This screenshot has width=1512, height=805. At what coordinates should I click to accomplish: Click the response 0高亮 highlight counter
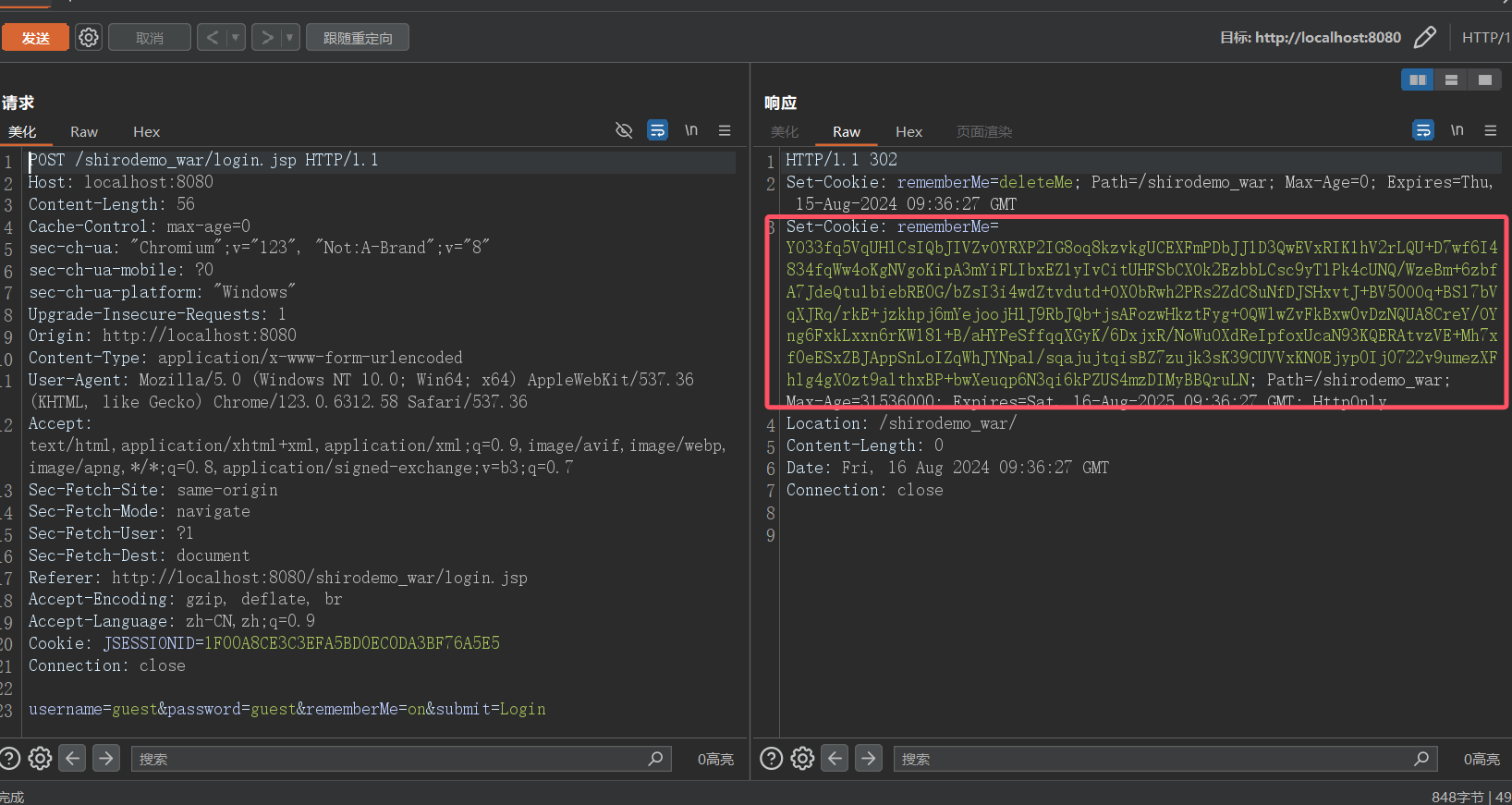click(1482, 760)
